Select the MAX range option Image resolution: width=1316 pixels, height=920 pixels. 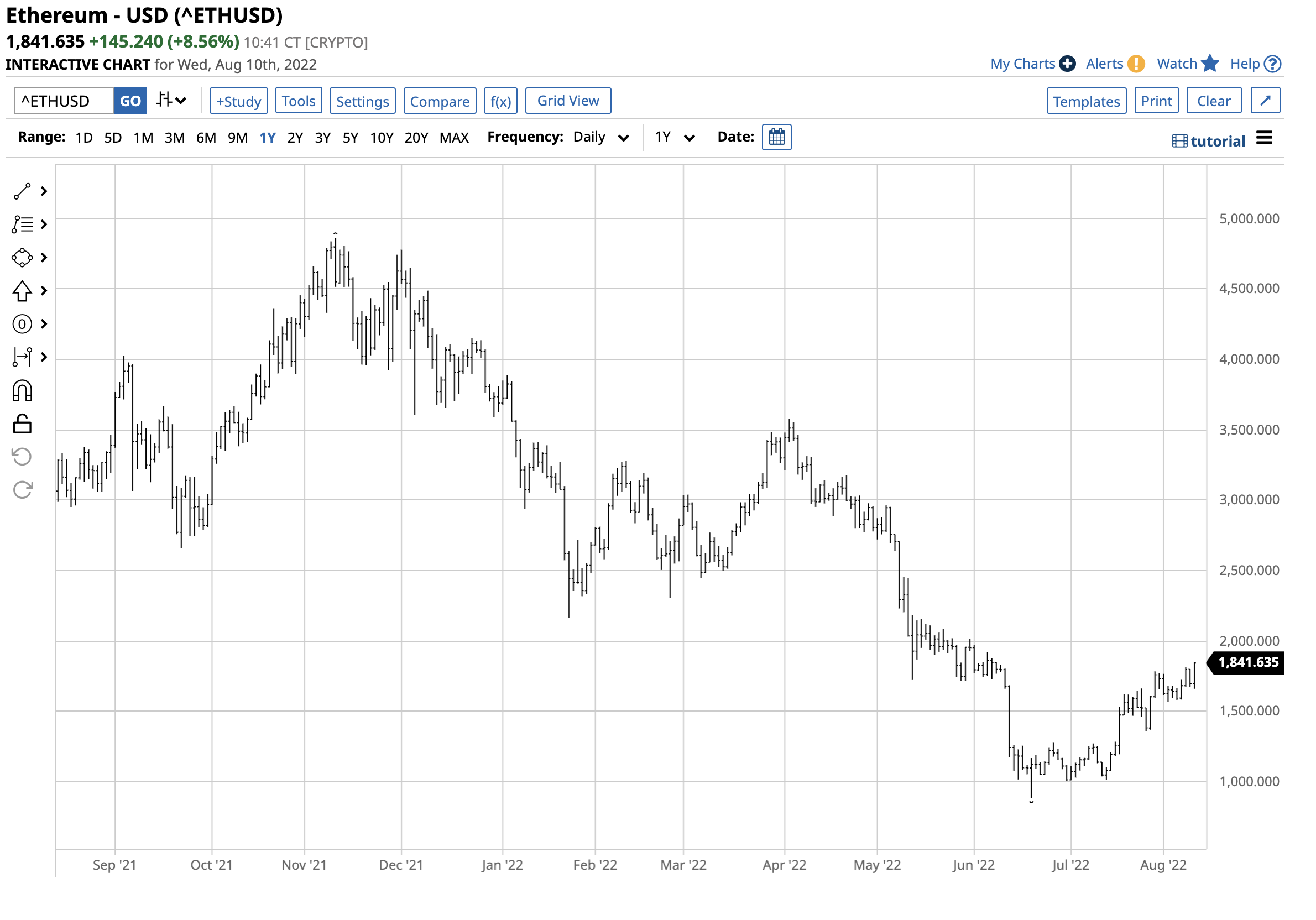click(x=454, y=138)
